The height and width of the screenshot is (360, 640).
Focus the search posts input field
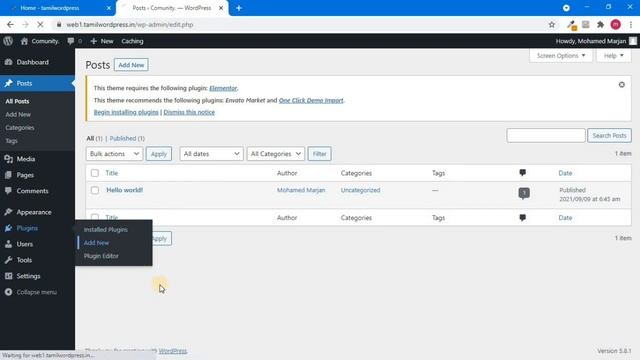point(546,136)
